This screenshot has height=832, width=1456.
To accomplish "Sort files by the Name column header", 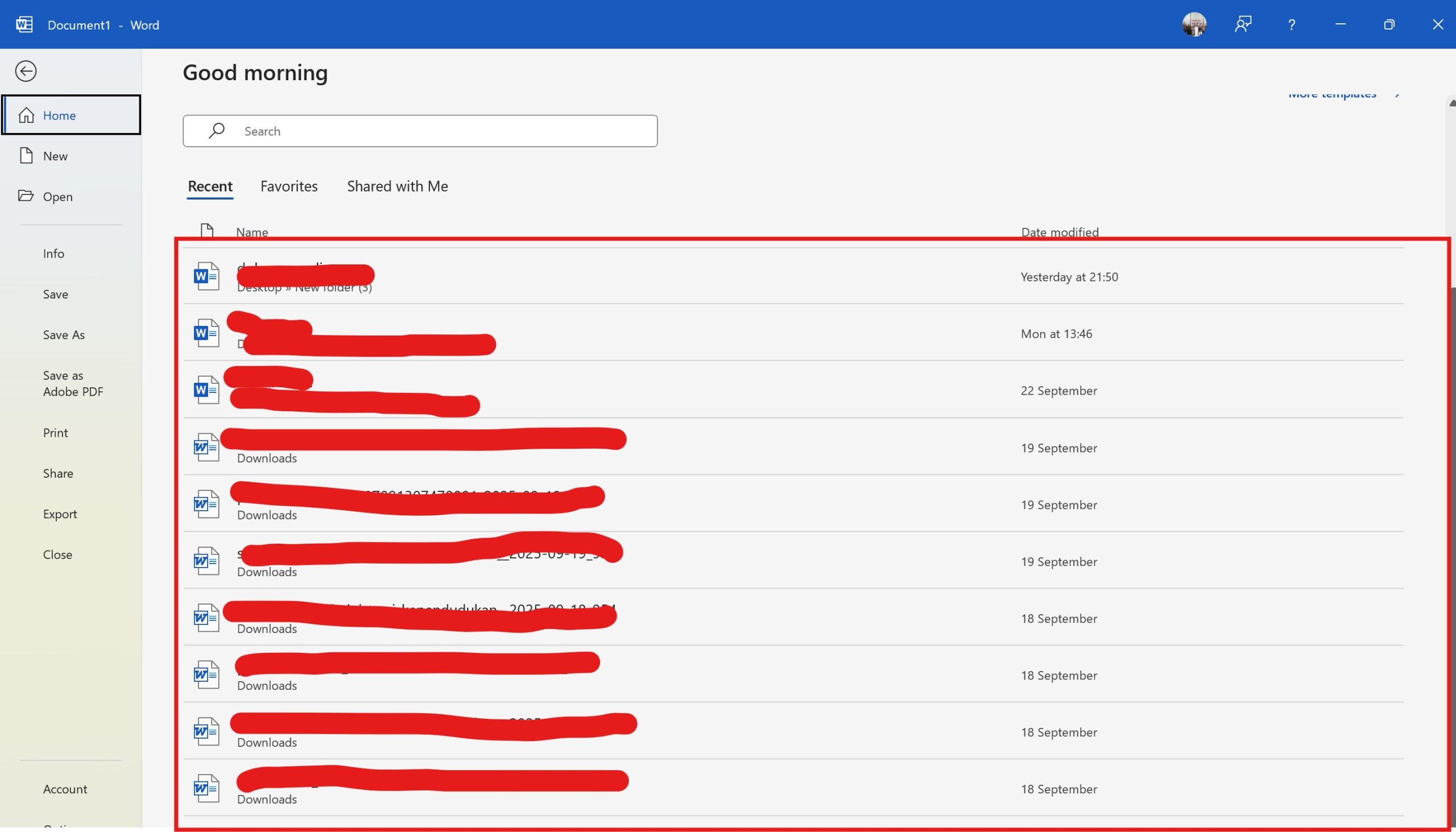I will (251, 232).
